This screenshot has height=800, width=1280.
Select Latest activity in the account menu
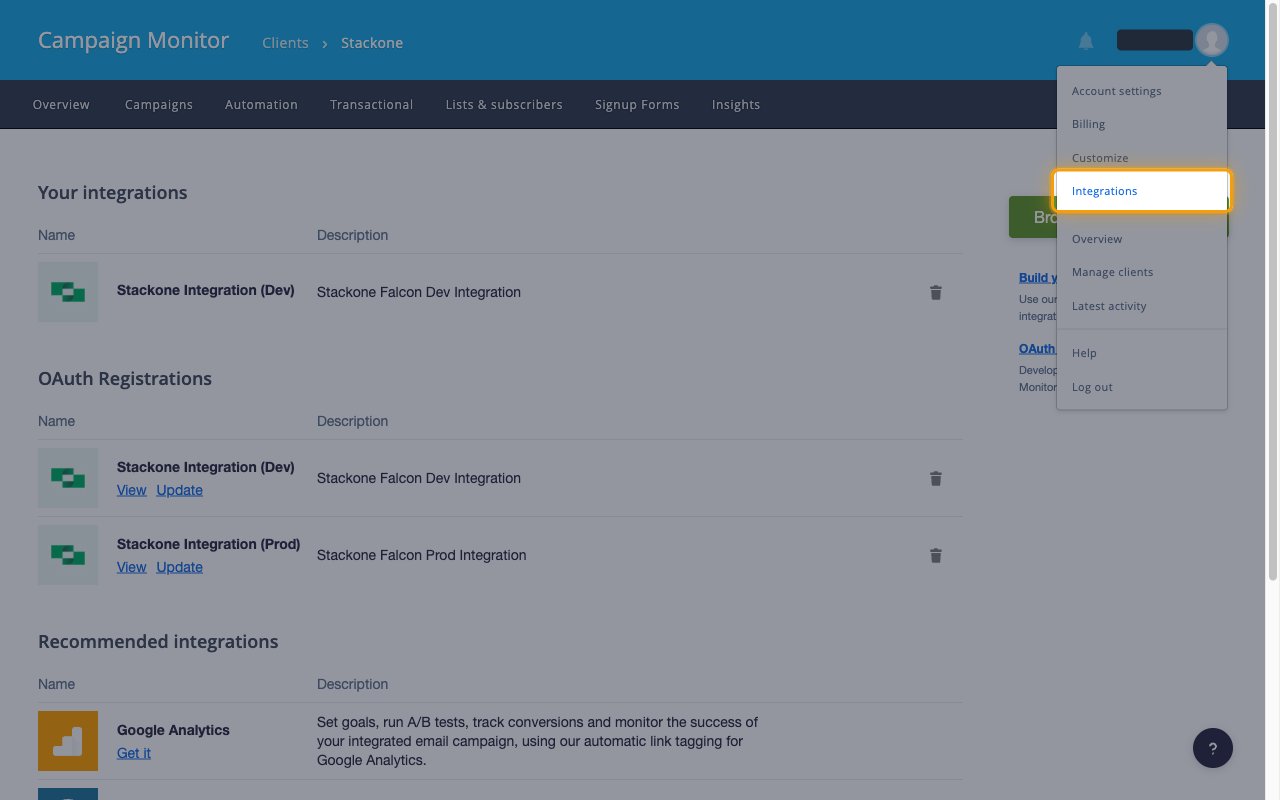(1109, 306)
